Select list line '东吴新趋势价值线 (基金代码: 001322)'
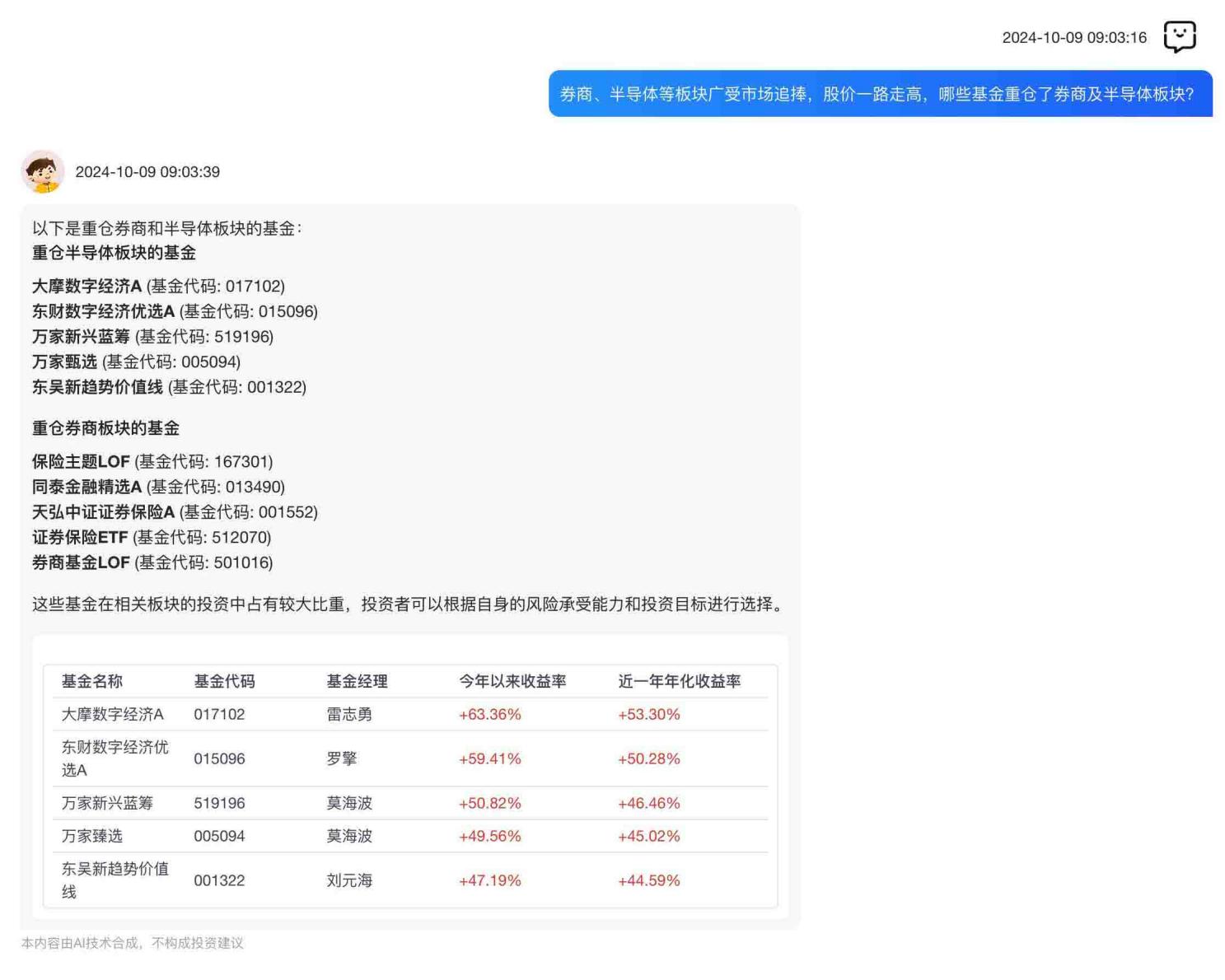Screen dimensions: 1225x980 pyautogui.click(x=169, y=387)
